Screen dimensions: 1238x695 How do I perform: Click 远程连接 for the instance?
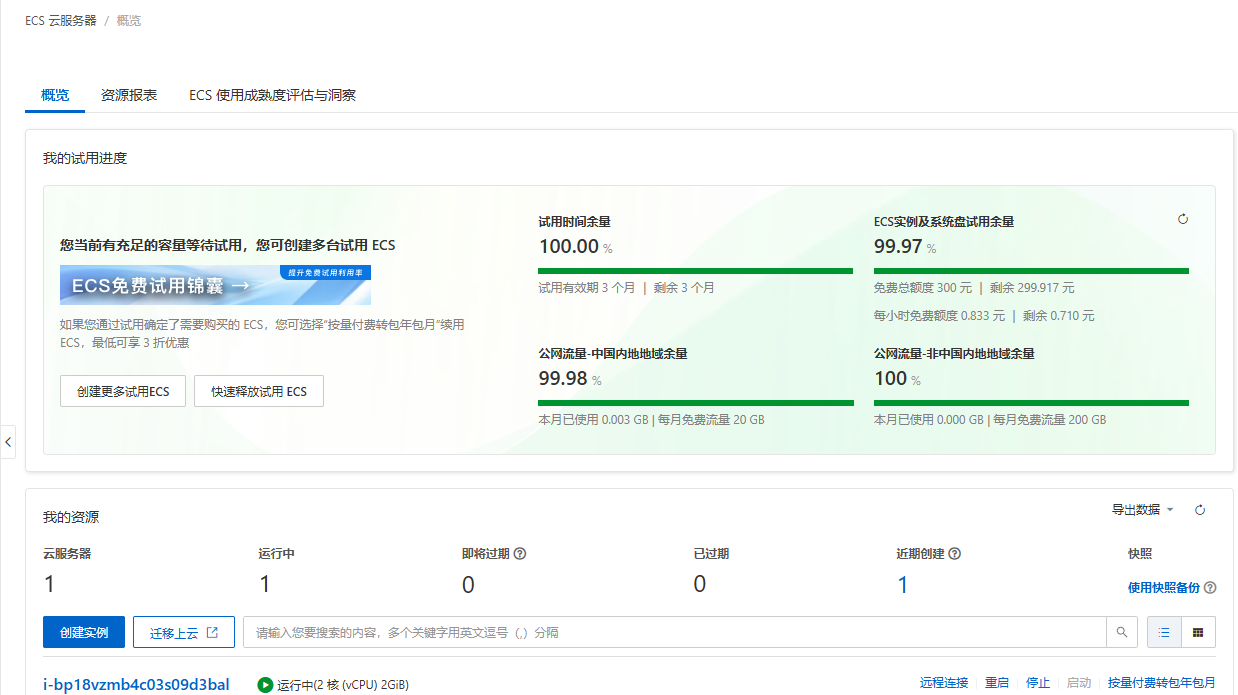click(944, 683)
